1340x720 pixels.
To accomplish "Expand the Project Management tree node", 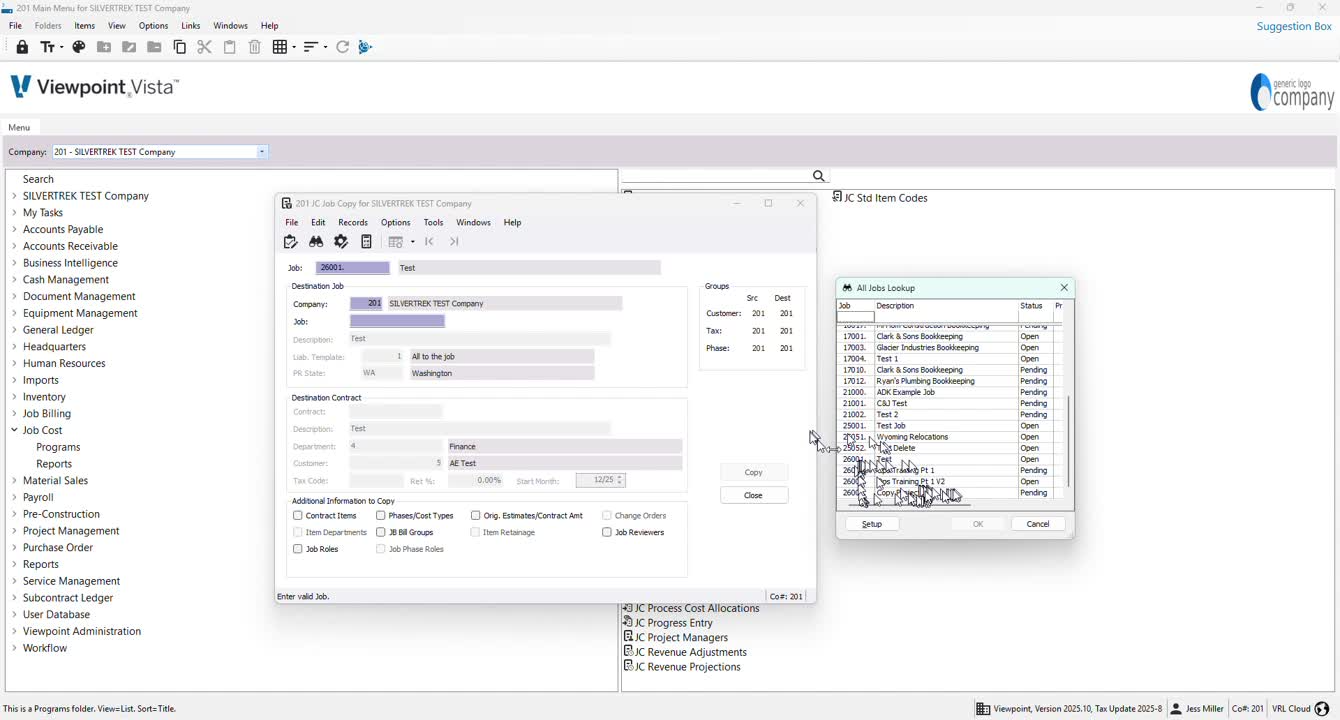I will pyautogui.click(x=14, y=531).
